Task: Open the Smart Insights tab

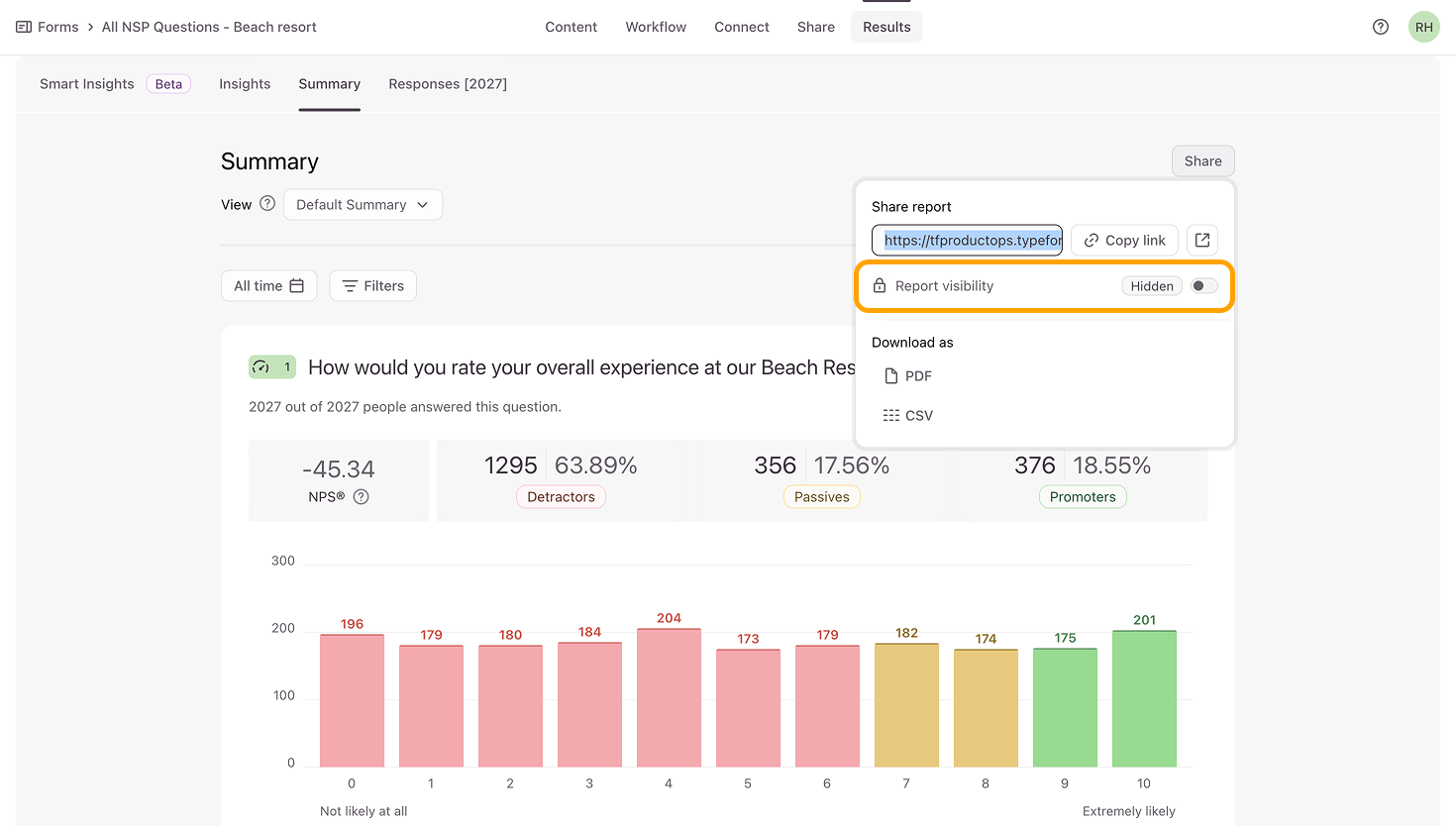Action: click(x=87, y=84)
